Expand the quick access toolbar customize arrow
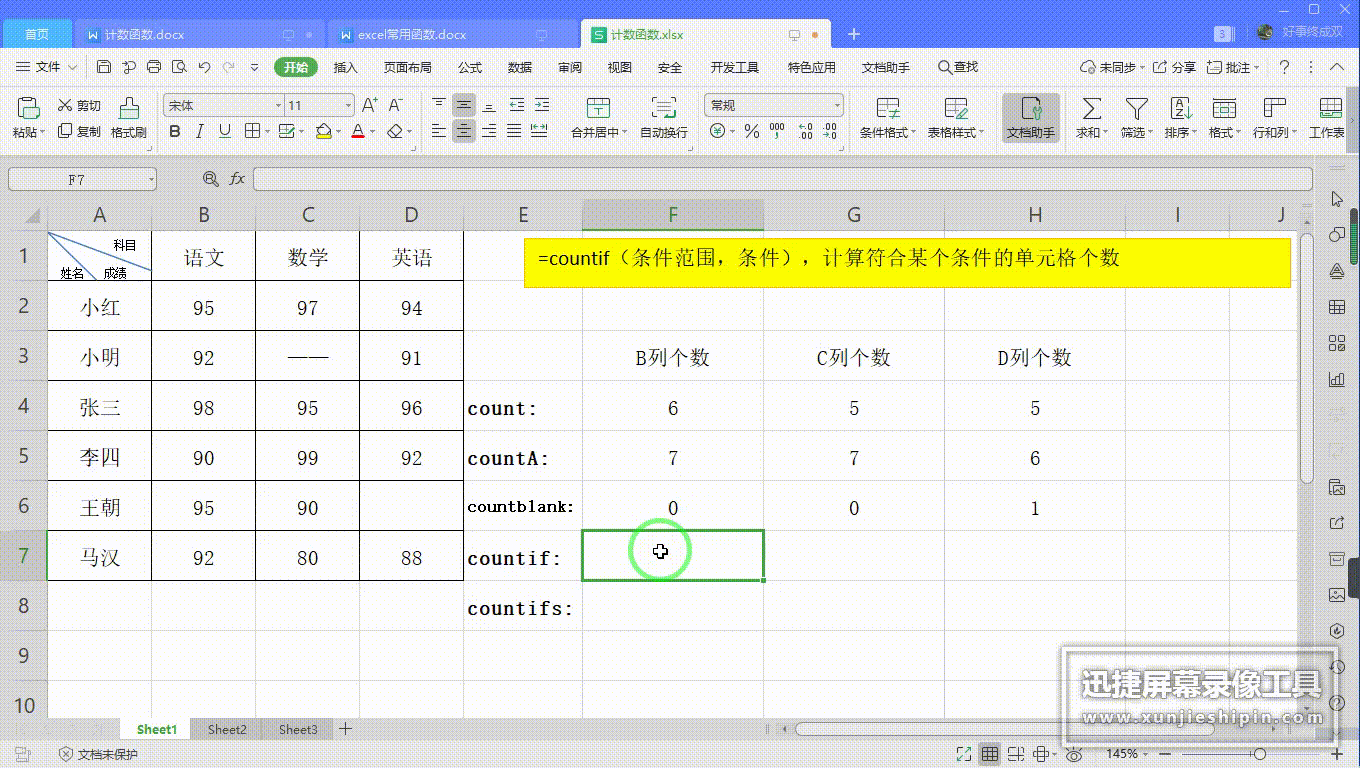Image resolution: width=1360 pixels, height=768 pixels. [x=254, y=67]
